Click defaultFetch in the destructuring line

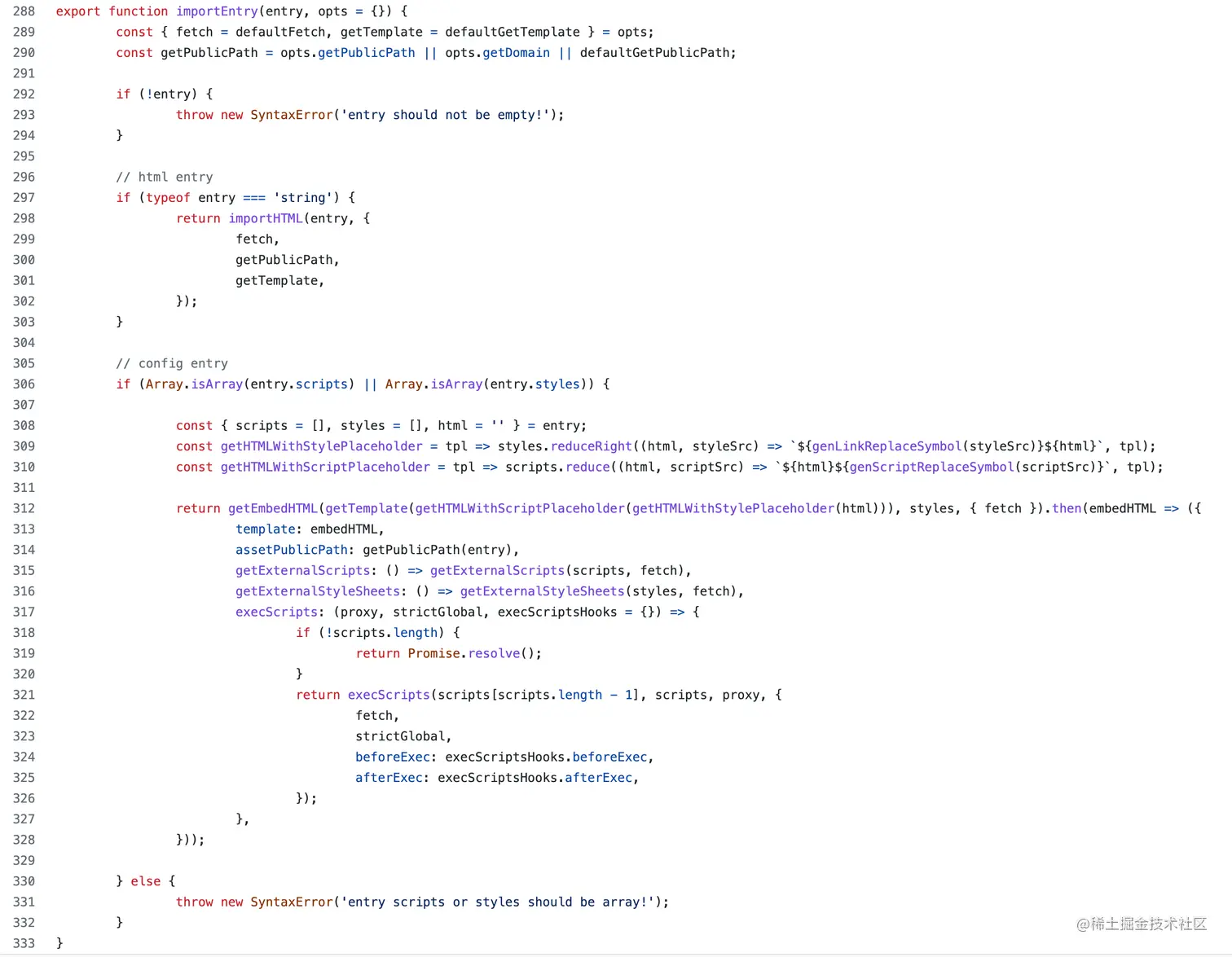pos(280,32)
